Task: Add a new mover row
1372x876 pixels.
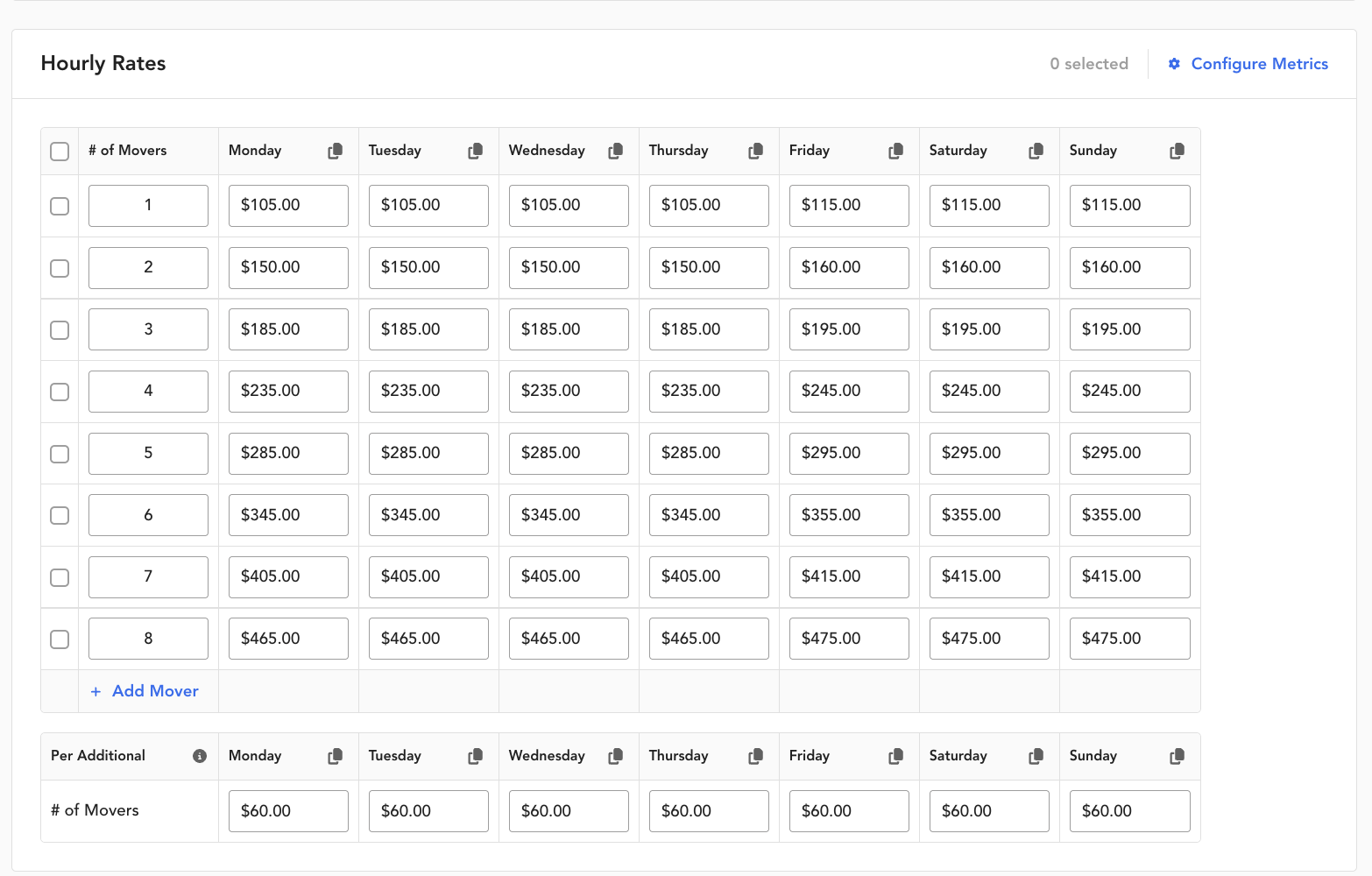Action: (145, 691)
